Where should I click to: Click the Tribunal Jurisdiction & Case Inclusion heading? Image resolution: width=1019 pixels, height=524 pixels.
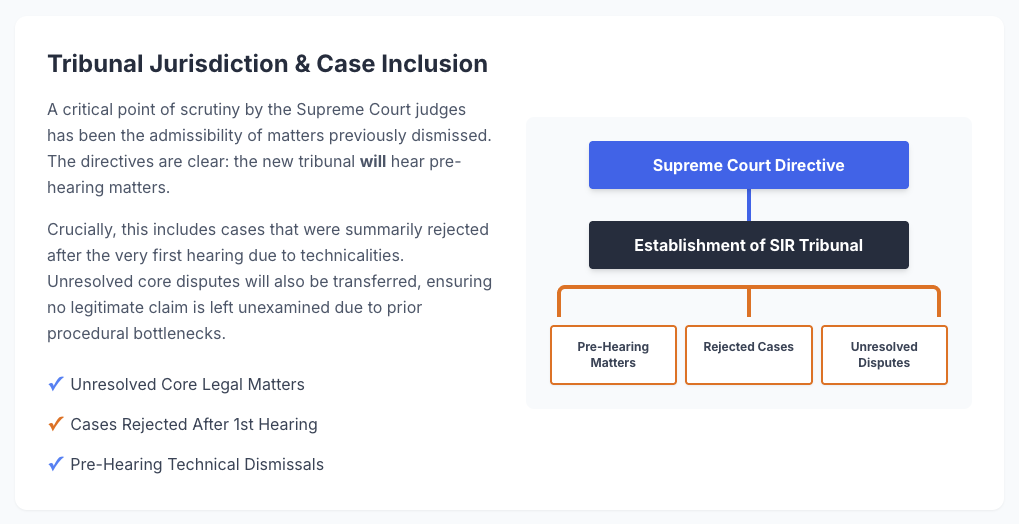point(268,64)
